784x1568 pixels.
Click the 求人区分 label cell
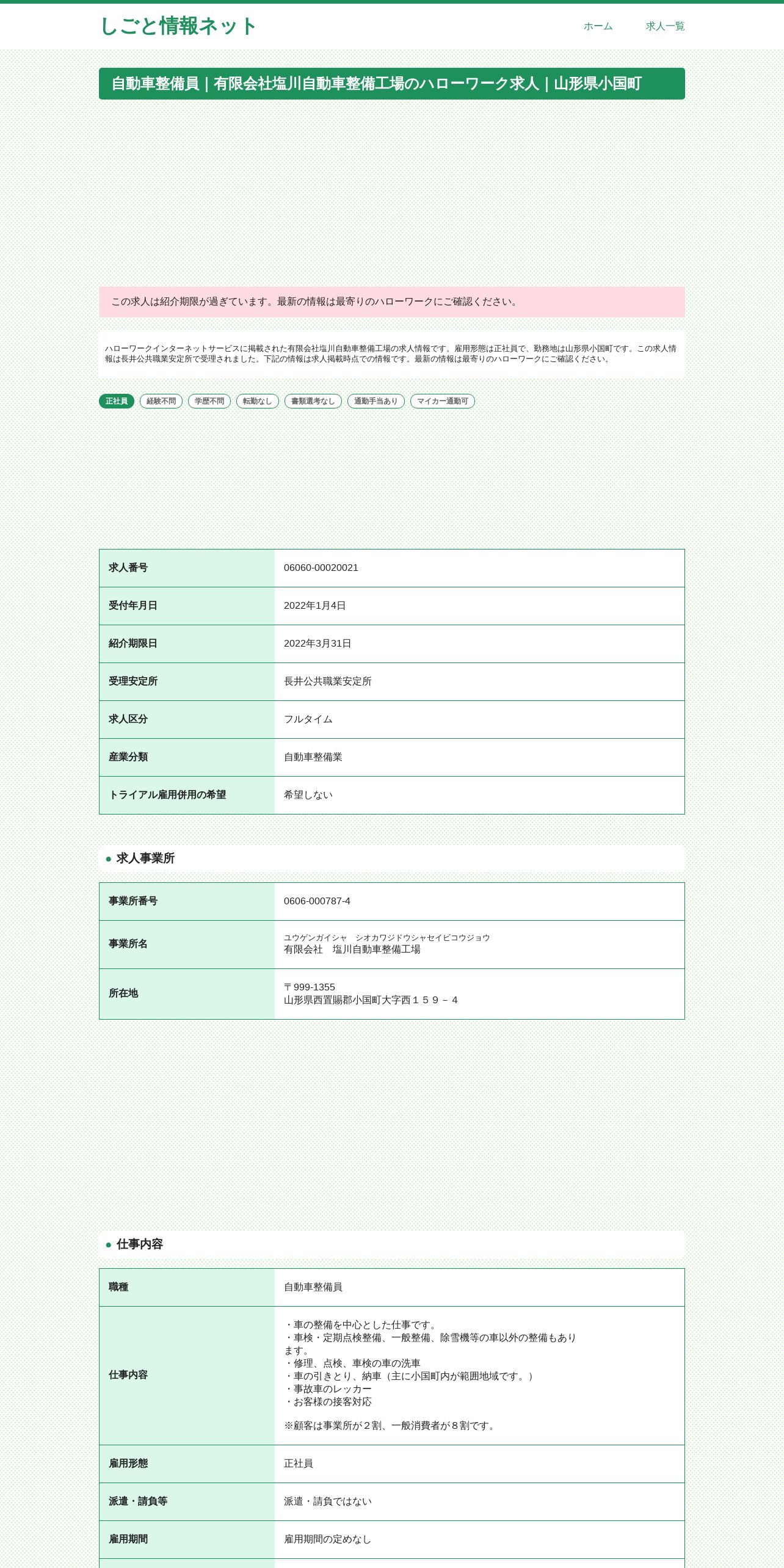click(x=187, y=719)
